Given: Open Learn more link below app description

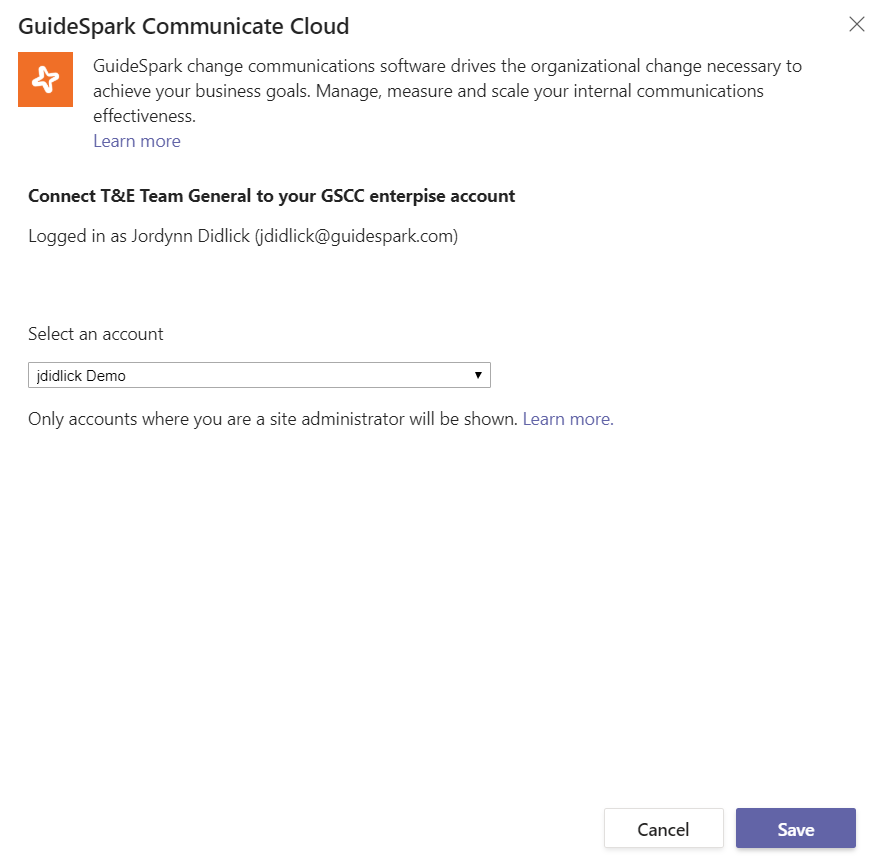Looking at the screenshot, I should [137, 141].
